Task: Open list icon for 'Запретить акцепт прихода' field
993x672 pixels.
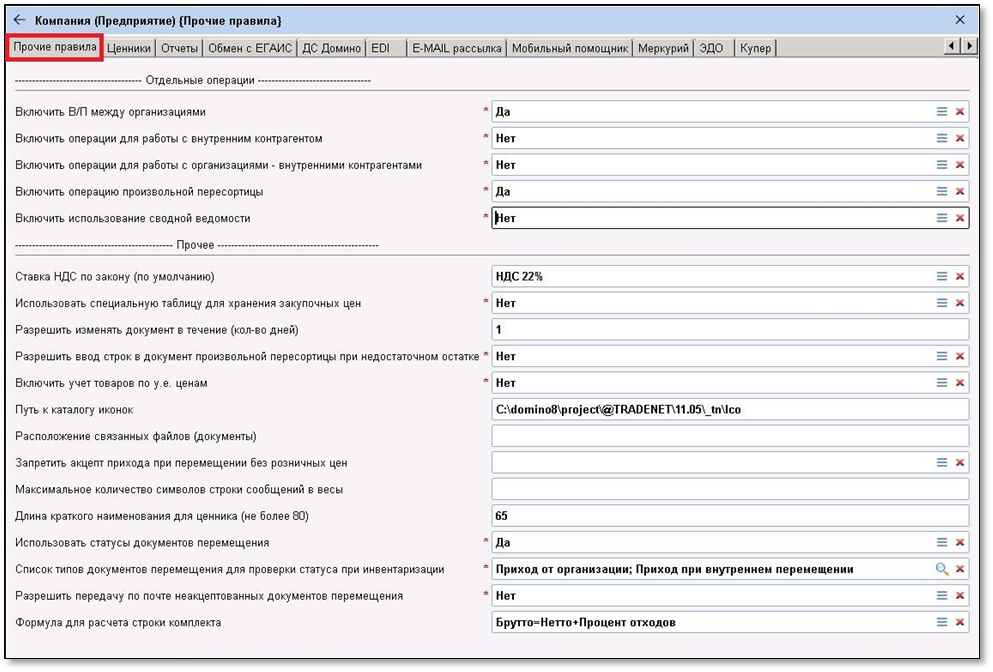Action: 942,462
